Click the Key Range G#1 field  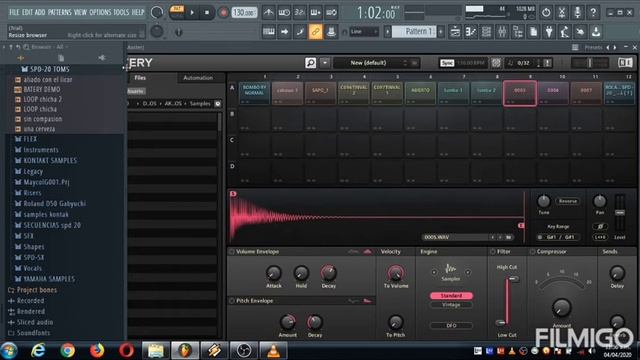point(558,237)
